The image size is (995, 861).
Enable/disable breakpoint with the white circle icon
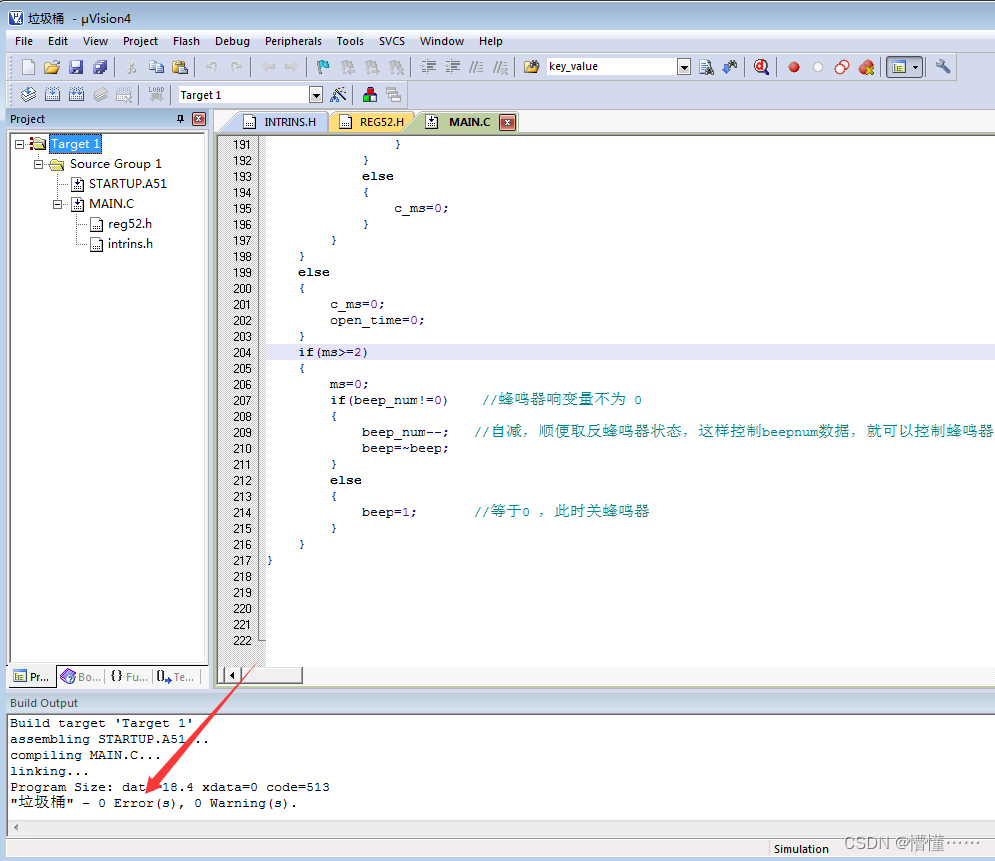click(818, 67)
